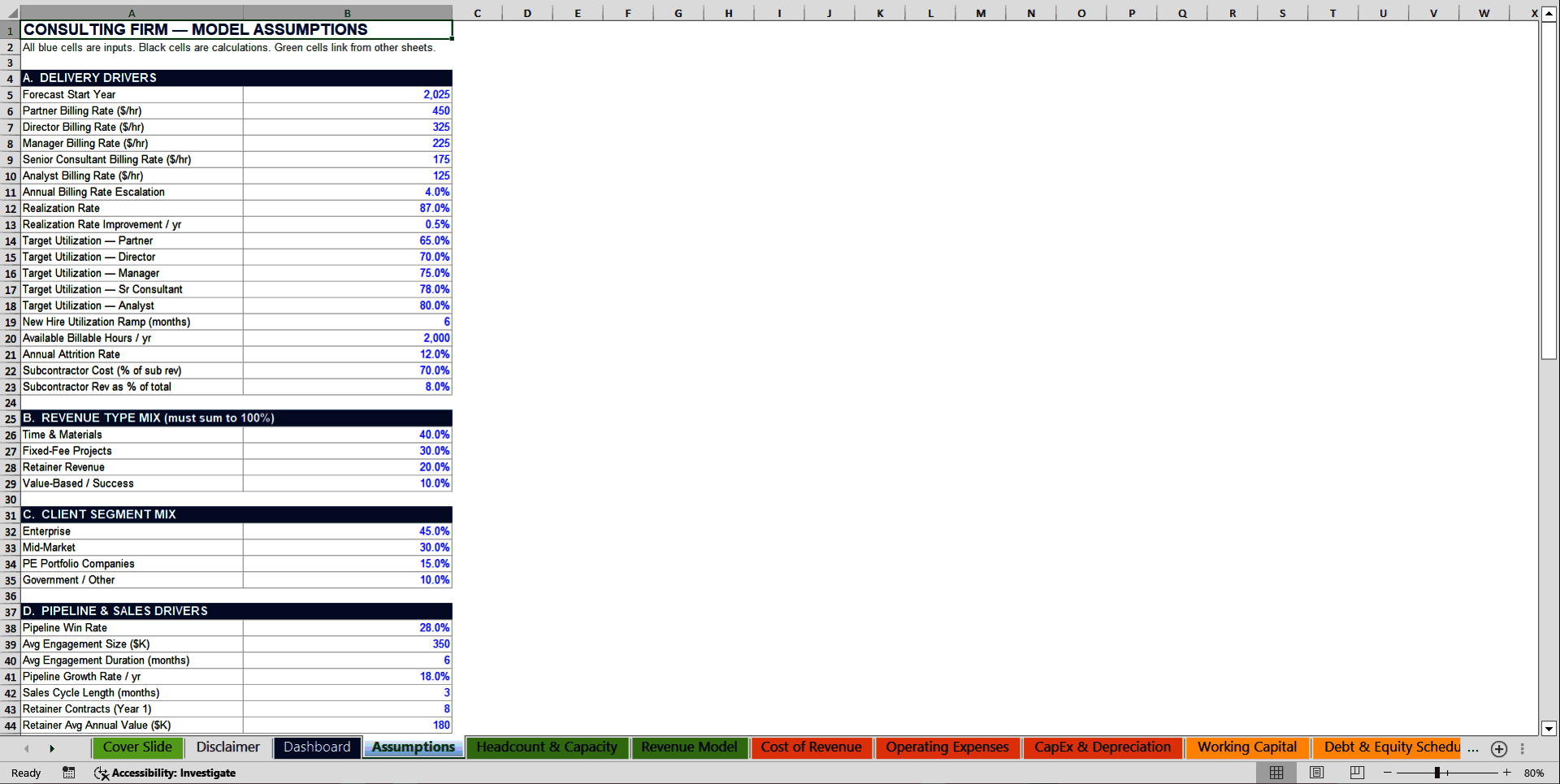The image size is (1560, 784).
Task: Add a new worksheet with plus icon
Action: (x=1498, y=748)
